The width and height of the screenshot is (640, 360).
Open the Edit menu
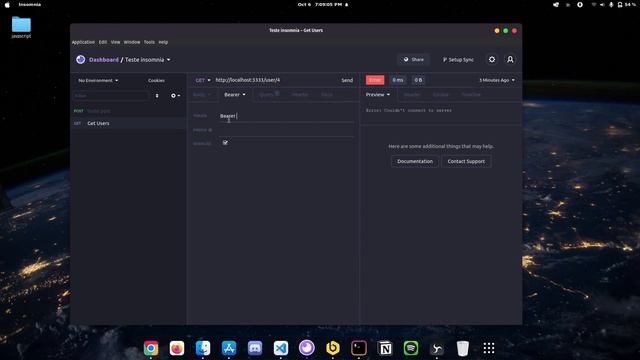point(103,42)
